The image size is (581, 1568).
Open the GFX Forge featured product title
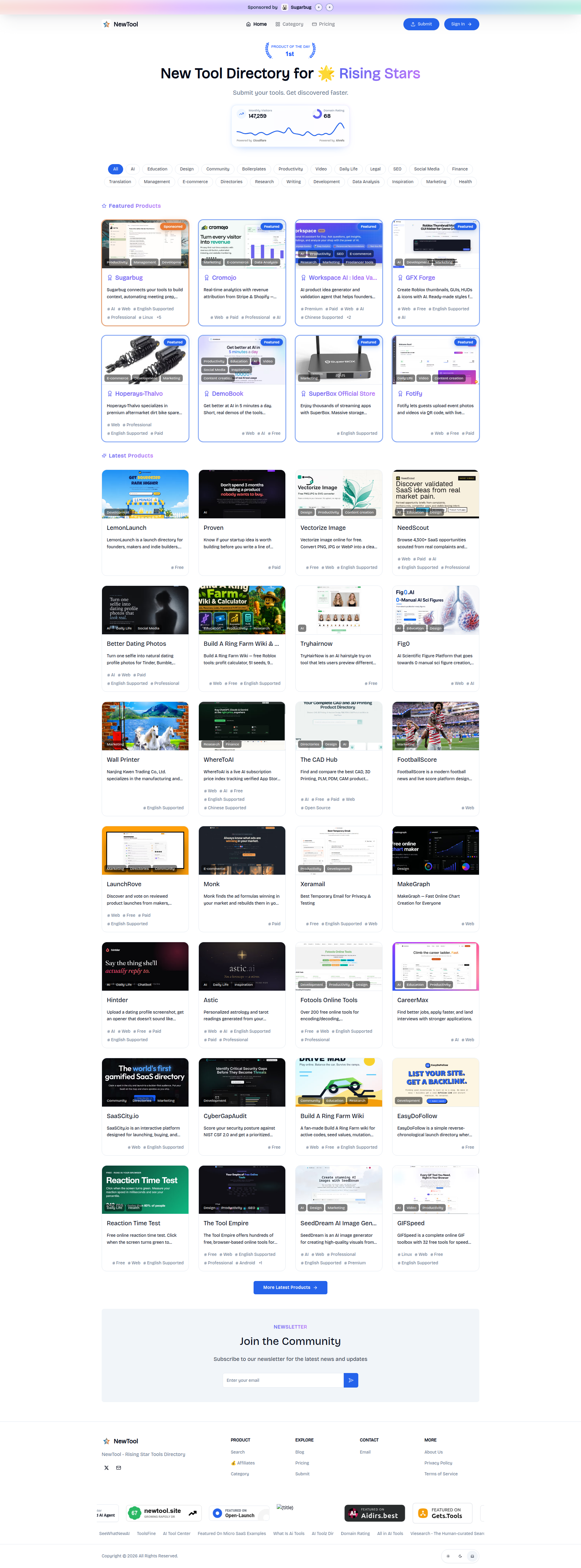(x=420, y=278)
